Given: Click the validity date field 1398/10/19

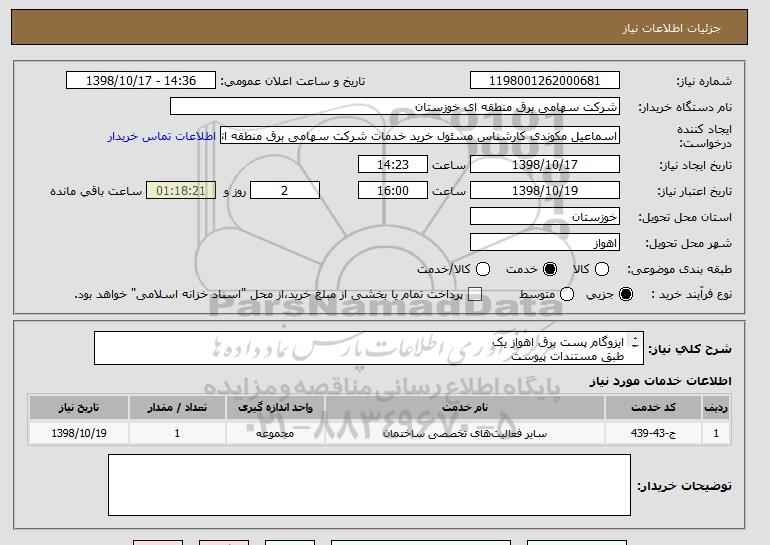Looking at the screenshot, I should tap(545, 191).
